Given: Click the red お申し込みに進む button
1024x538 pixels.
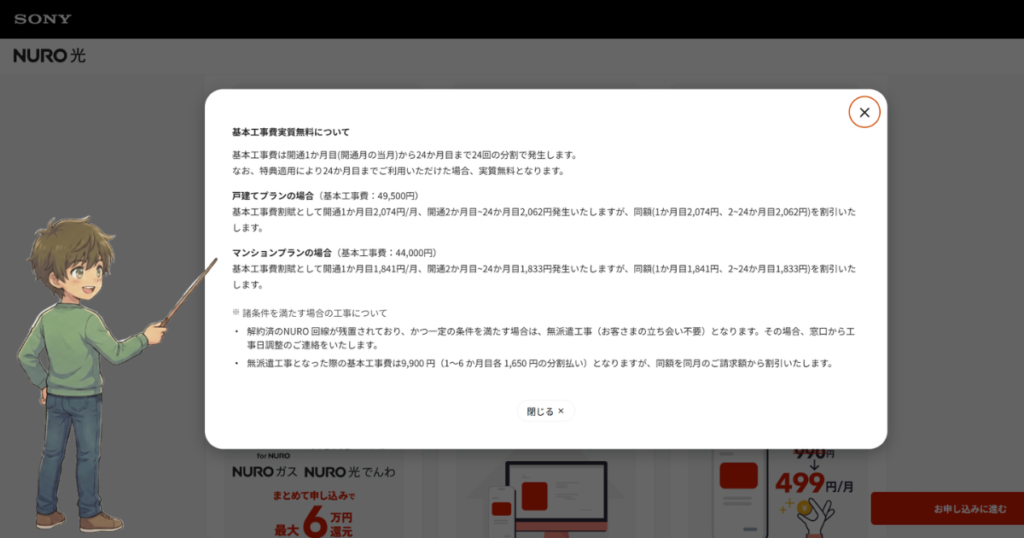Looking at the screenshot, I should [x=947, y=509].
